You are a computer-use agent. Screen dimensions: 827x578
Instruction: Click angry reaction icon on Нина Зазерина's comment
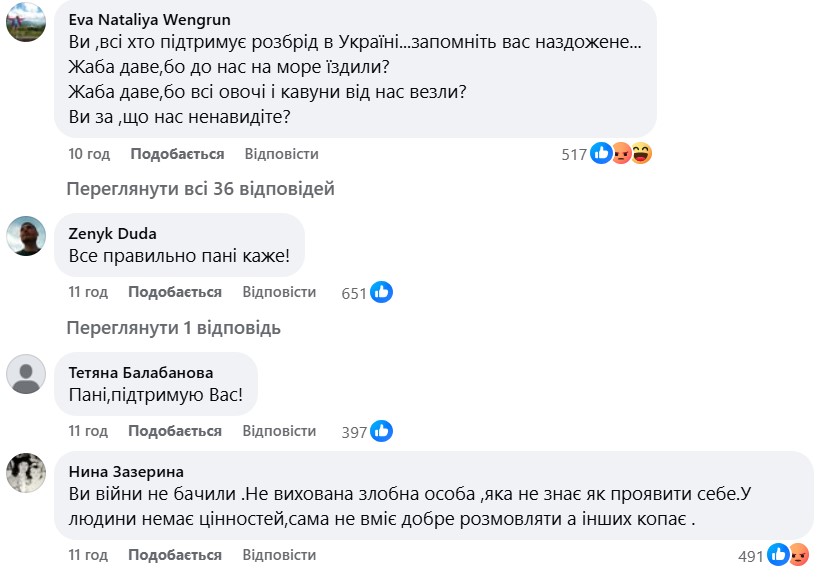[x=798, y=555]
